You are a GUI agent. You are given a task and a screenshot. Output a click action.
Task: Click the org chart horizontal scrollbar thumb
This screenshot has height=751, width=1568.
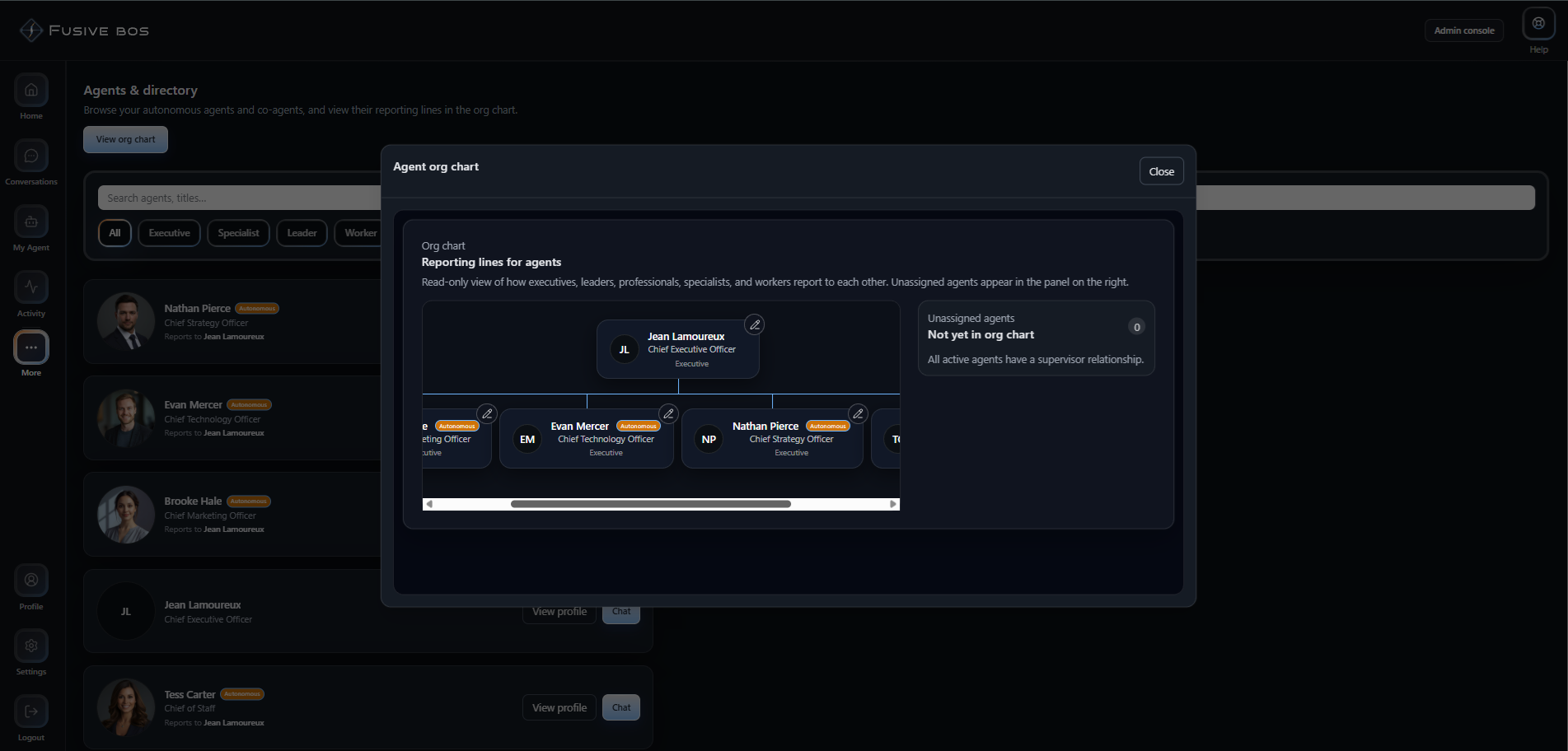(651, 504)
